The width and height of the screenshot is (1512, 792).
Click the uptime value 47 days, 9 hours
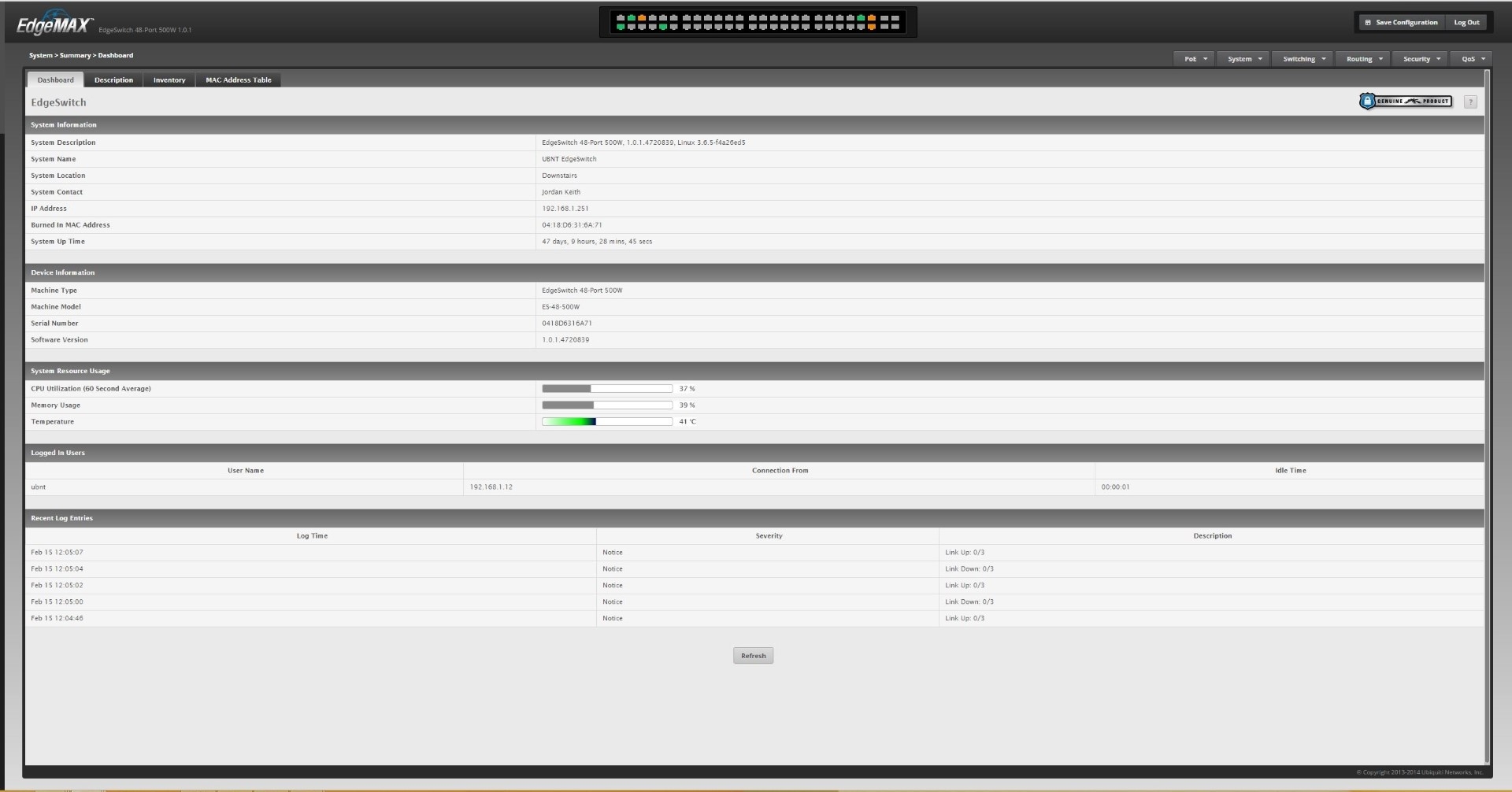[x=597, y=242]
